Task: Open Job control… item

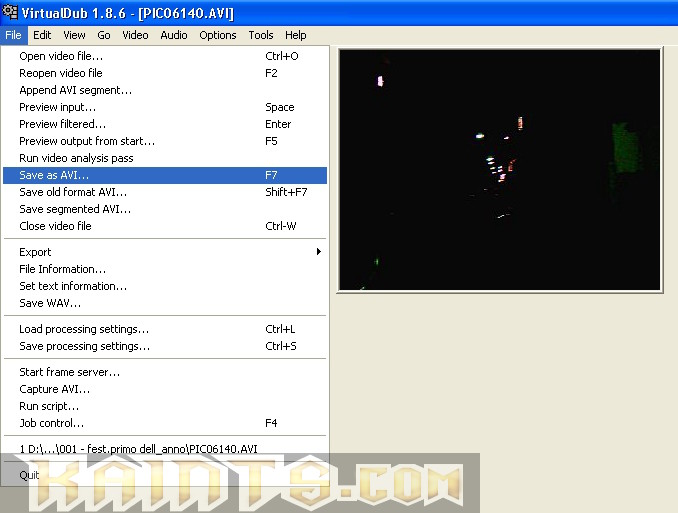Action: [x=165, y=423]
